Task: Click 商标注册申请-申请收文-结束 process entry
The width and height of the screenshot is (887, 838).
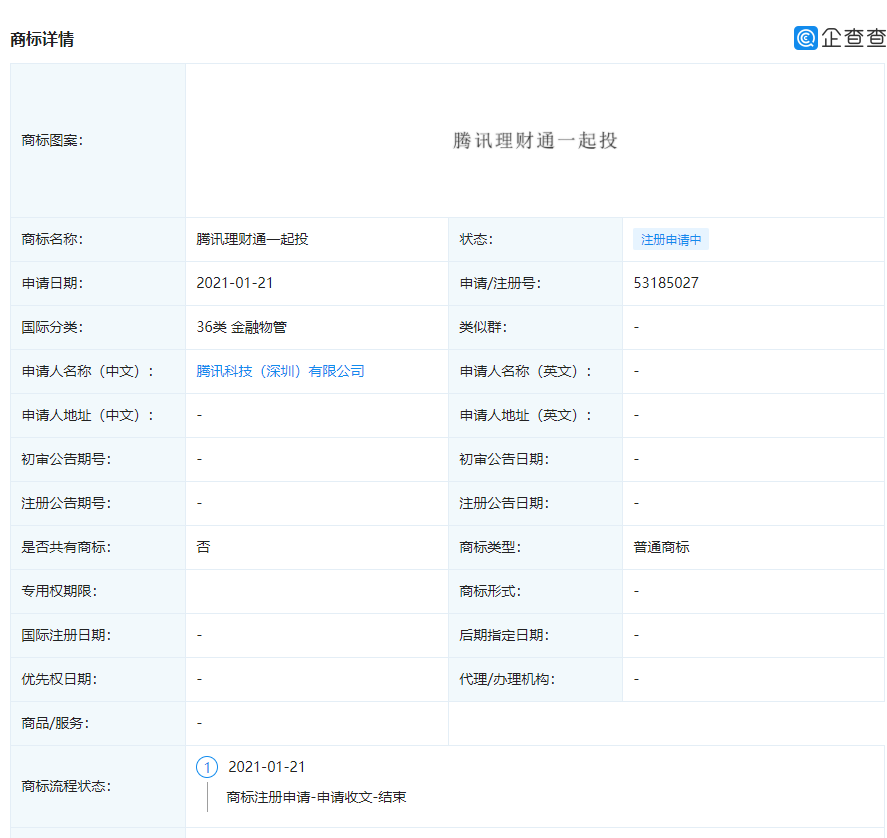Action: pos(316,797)
